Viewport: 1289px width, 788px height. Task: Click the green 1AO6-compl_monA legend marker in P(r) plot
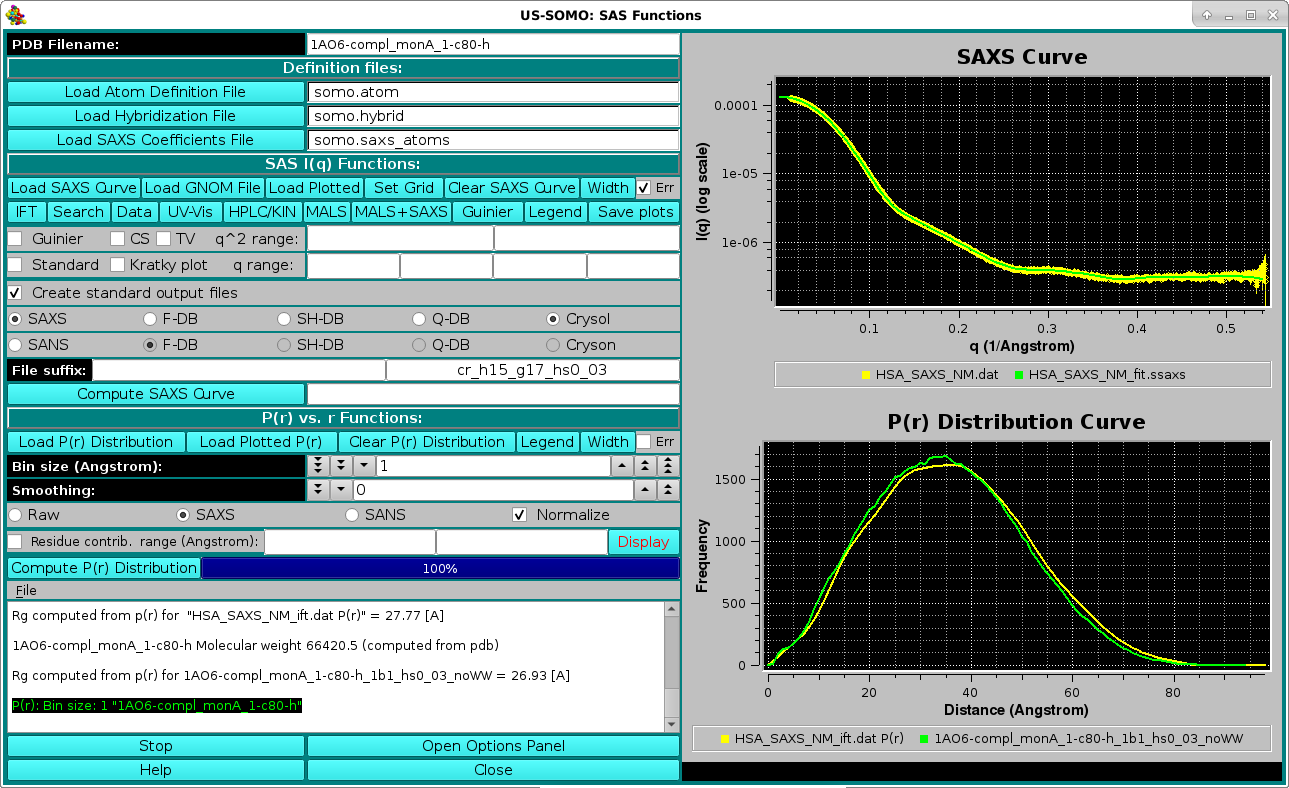(924, 739)
